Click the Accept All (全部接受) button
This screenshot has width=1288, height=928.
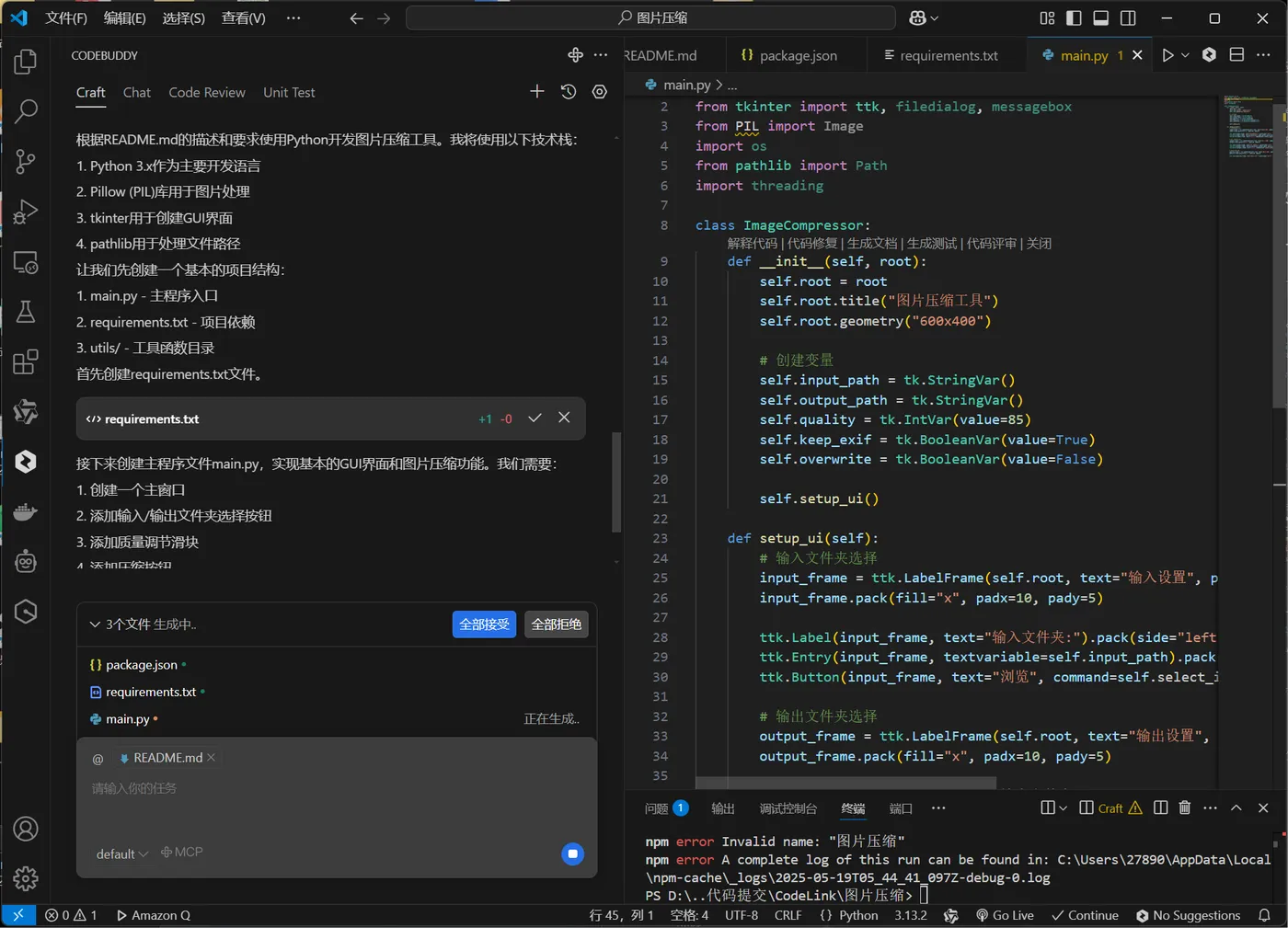(484, 624)
